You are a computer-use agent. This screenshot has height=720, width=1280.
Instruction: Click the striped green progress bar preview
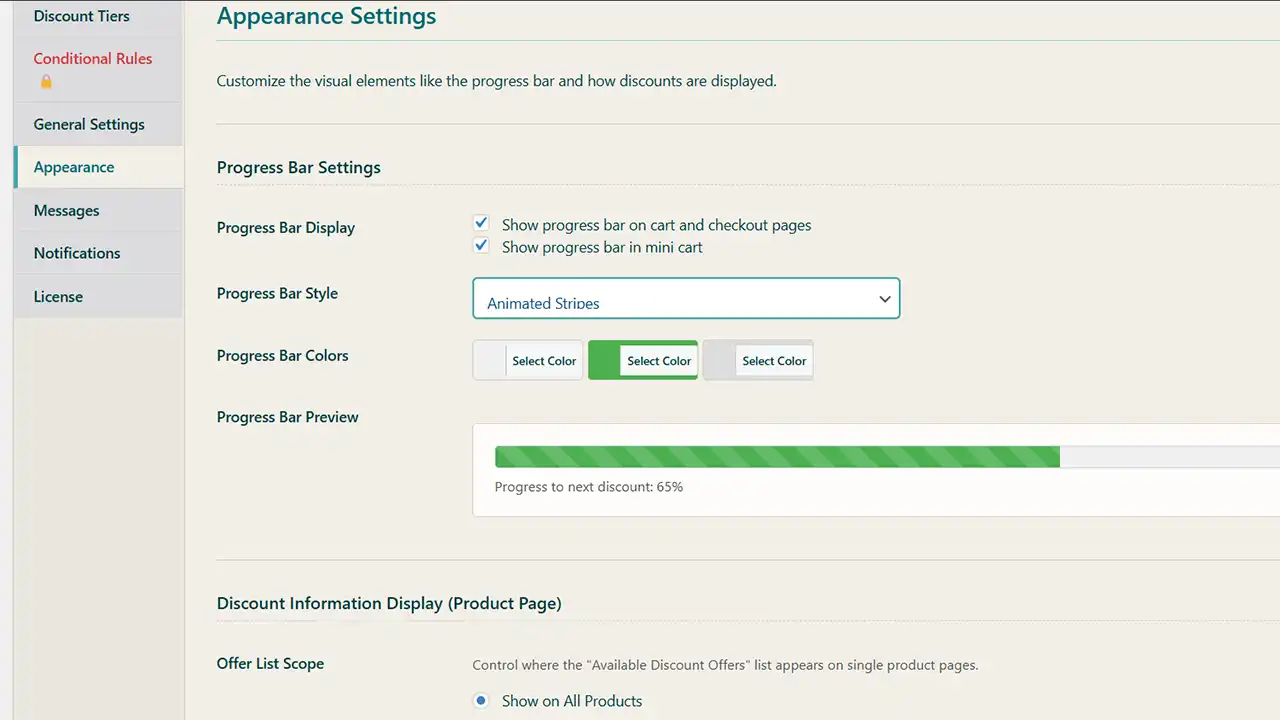click(777, 457)
